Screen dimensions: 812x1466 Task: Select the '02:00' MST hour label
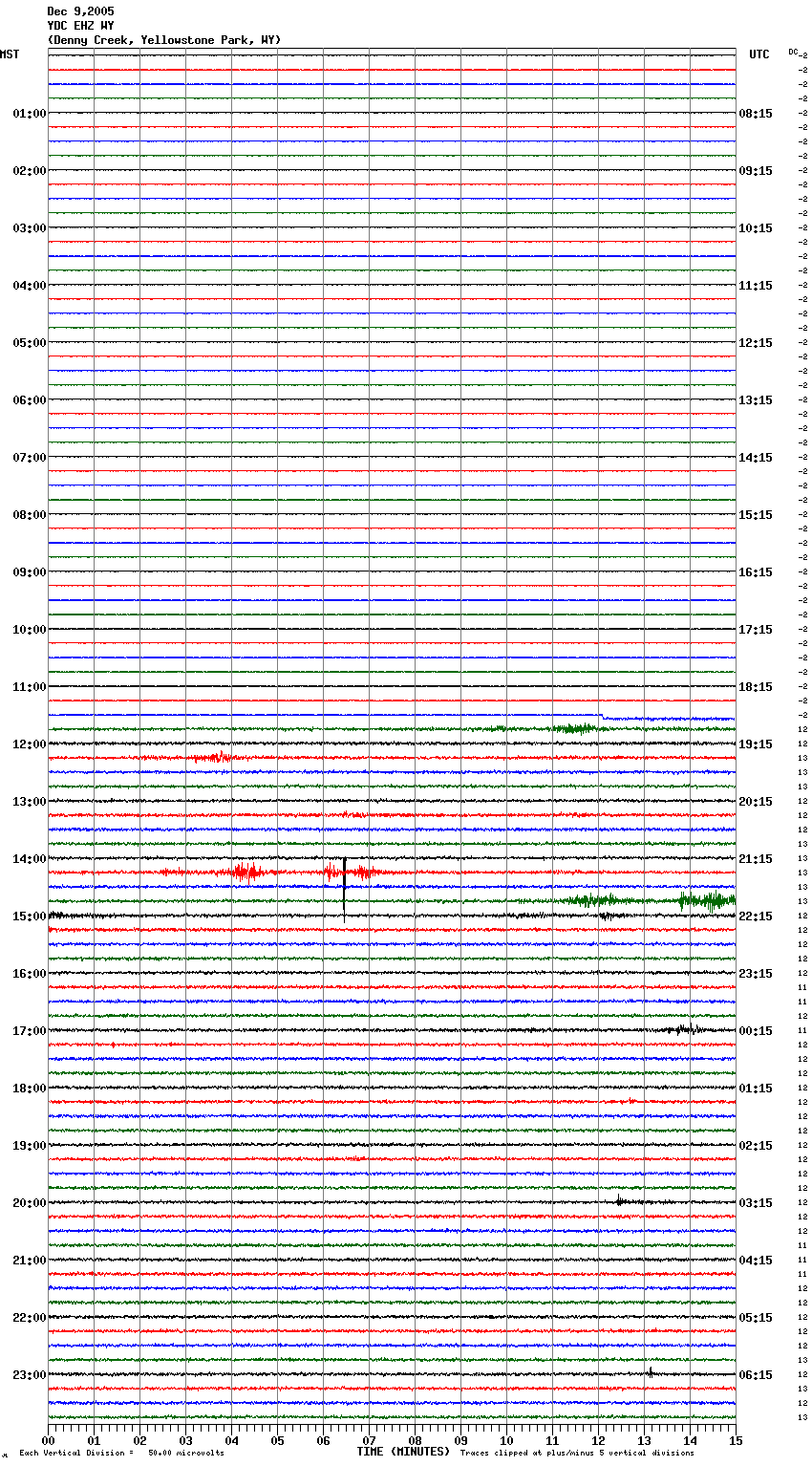click(30, 171)
